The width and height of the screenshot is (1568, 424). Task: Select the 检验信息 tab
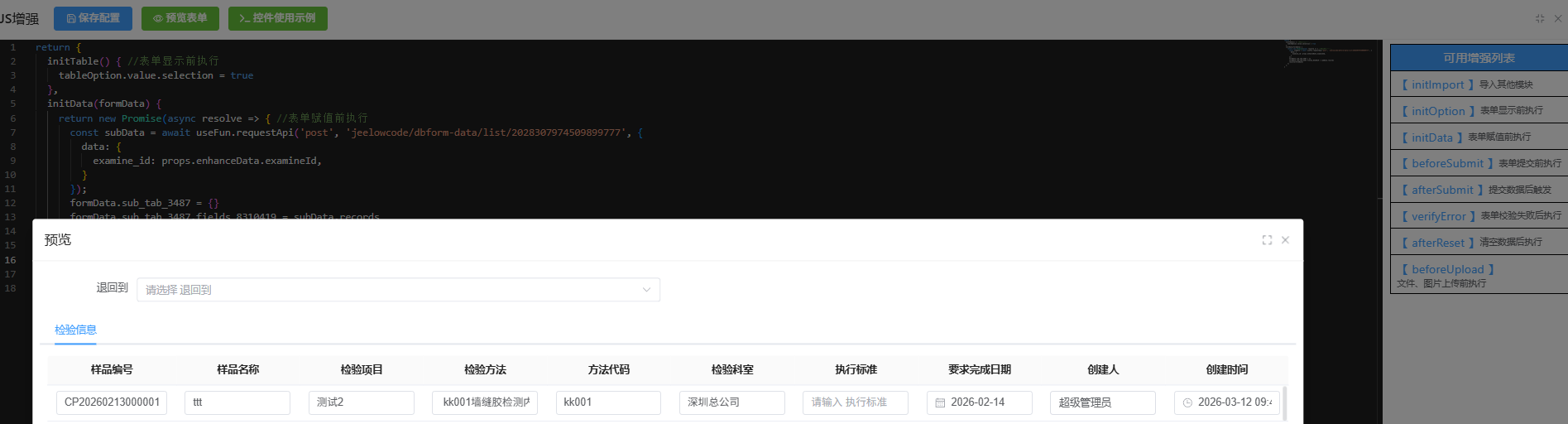(x=75, y=330)
